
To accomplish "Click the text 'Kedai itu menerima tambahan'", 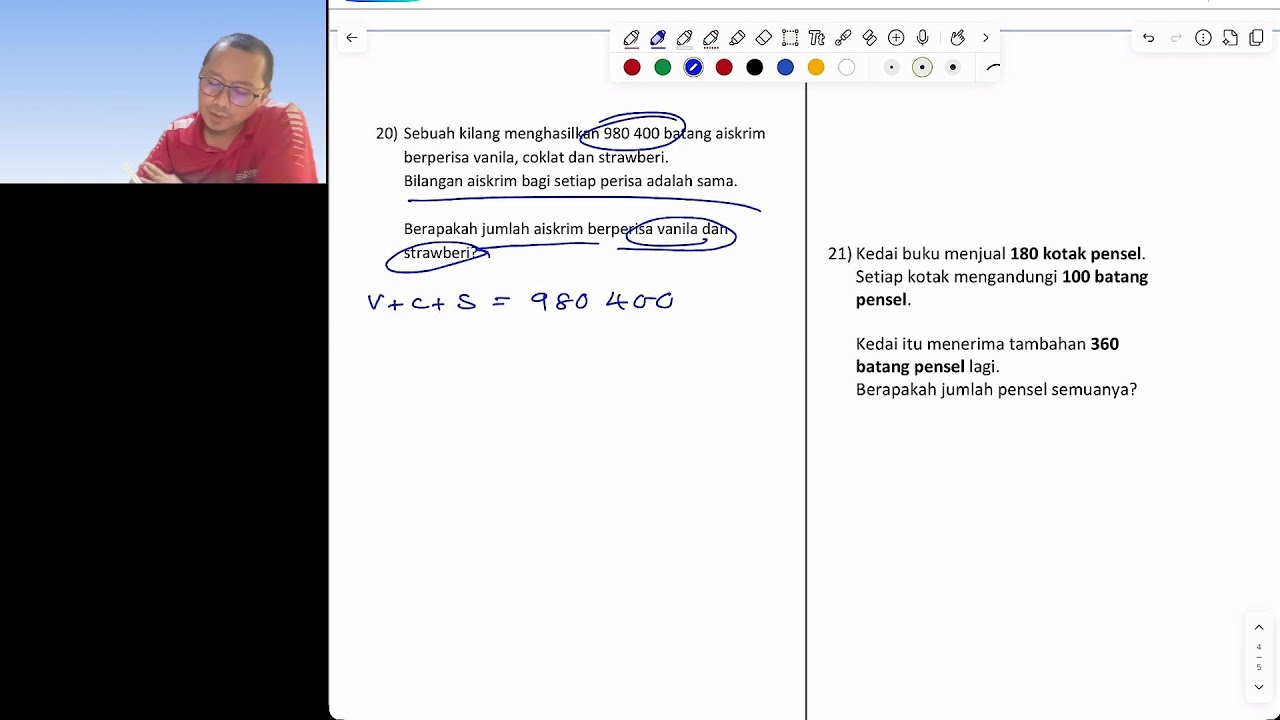I will click(x=971, y=344).
